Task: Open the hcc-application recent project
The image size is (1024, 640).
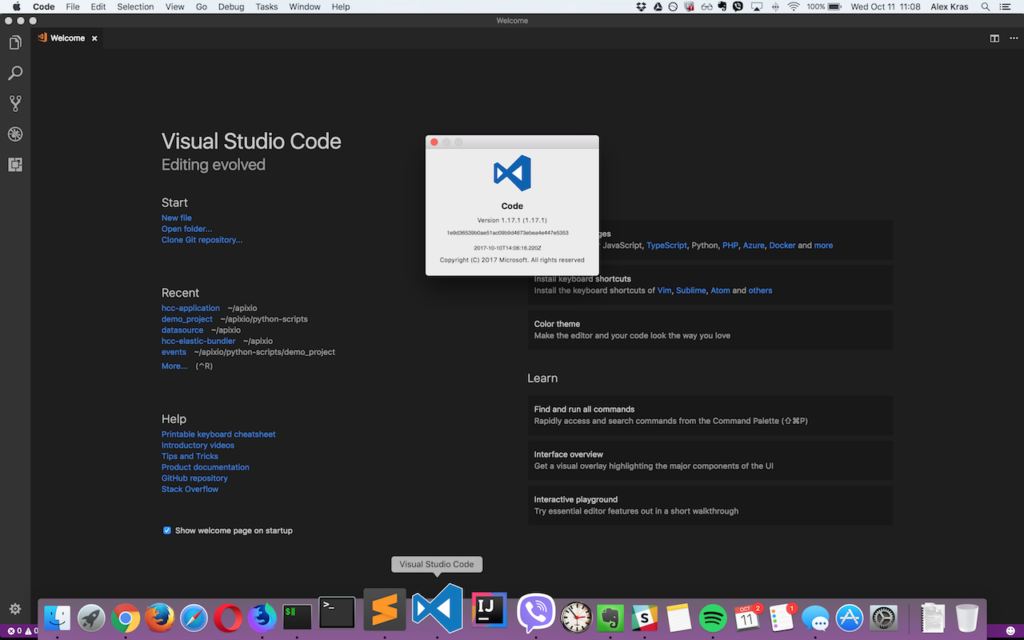Action: (x=190, y=308)
